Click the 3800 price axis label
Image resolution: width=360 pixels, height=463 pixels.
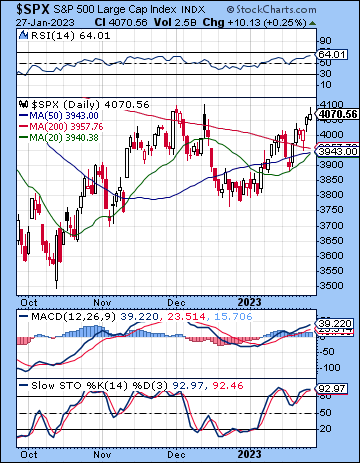331,194
